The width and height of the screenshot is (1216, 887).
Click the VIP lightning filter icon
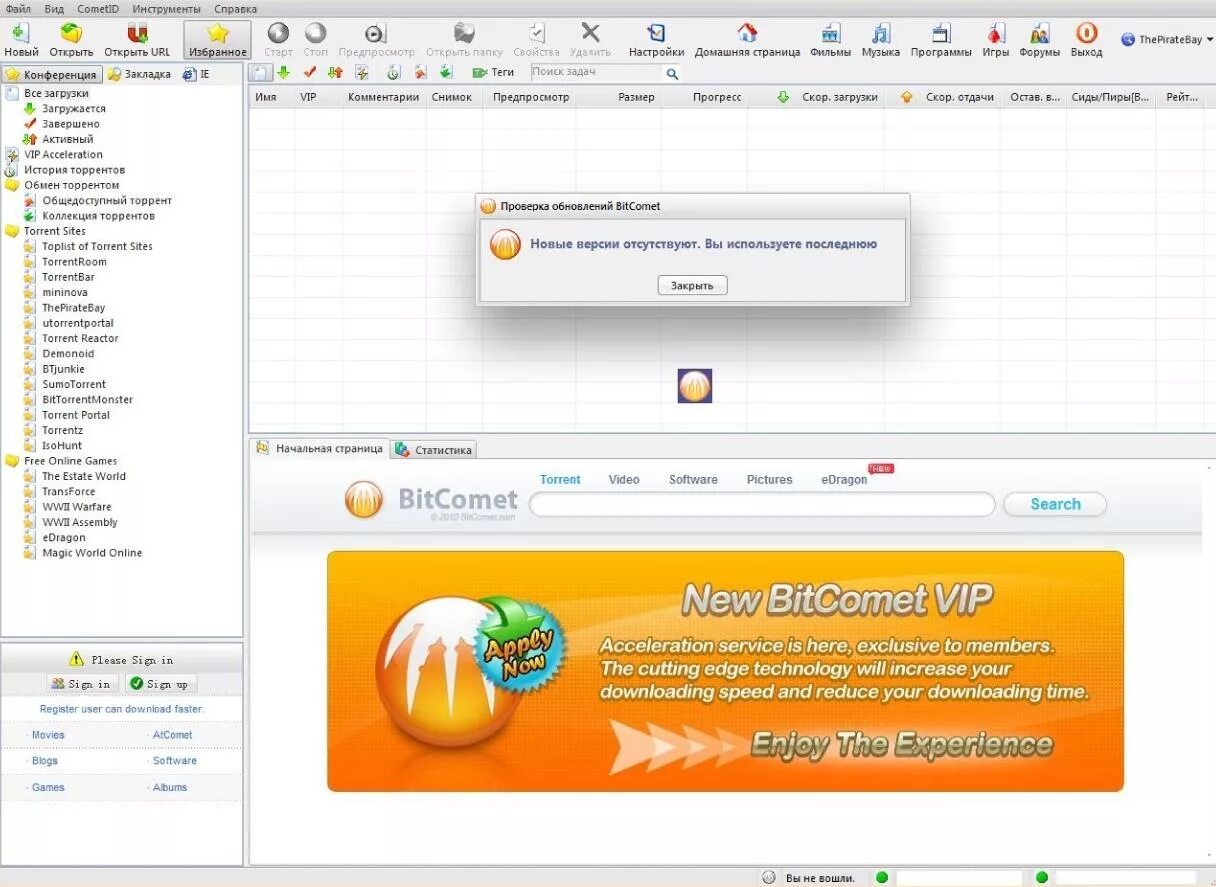tap(362, 72)
